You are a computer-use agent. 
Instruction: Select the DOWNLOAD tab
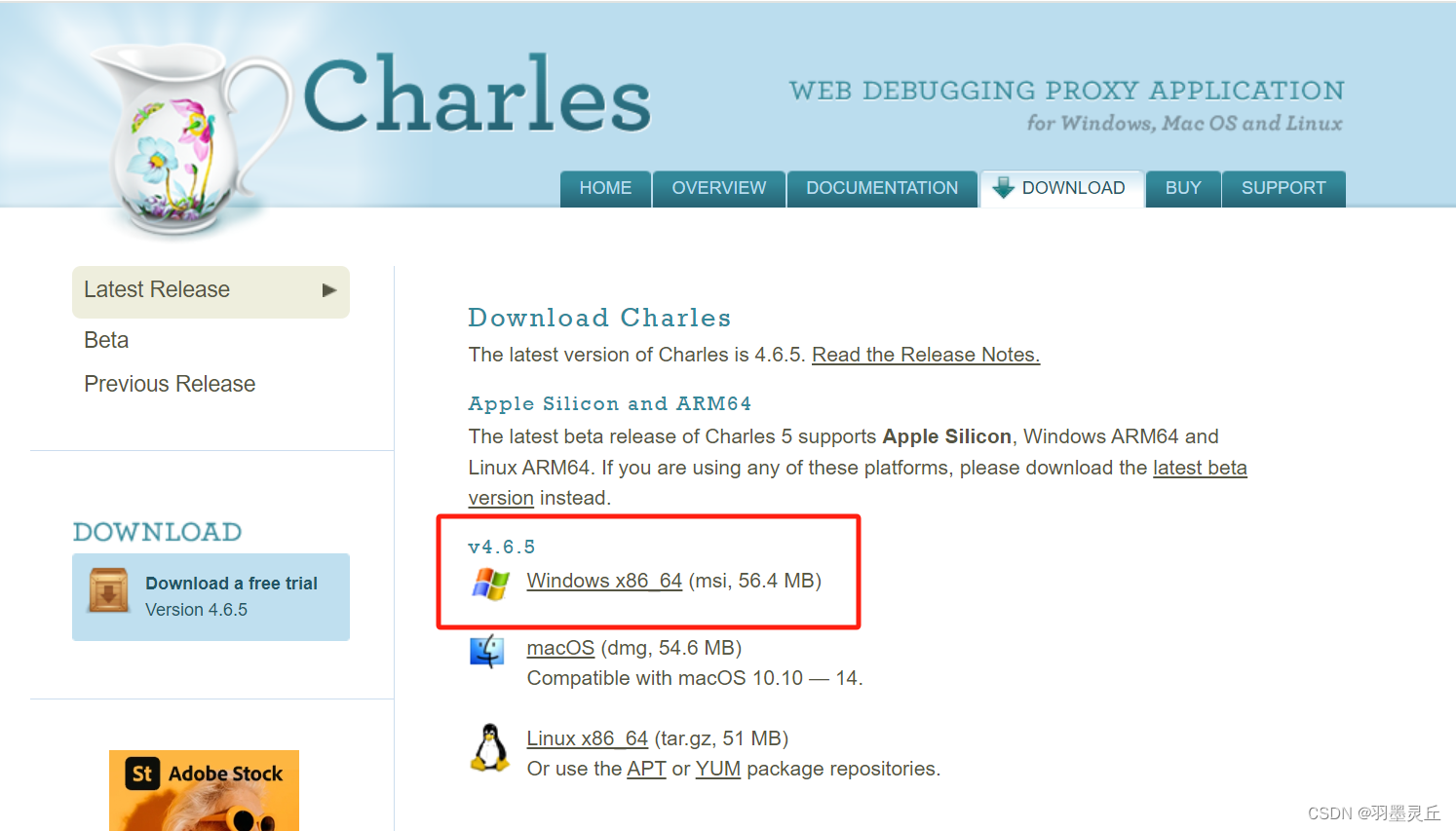(1061, 188)
